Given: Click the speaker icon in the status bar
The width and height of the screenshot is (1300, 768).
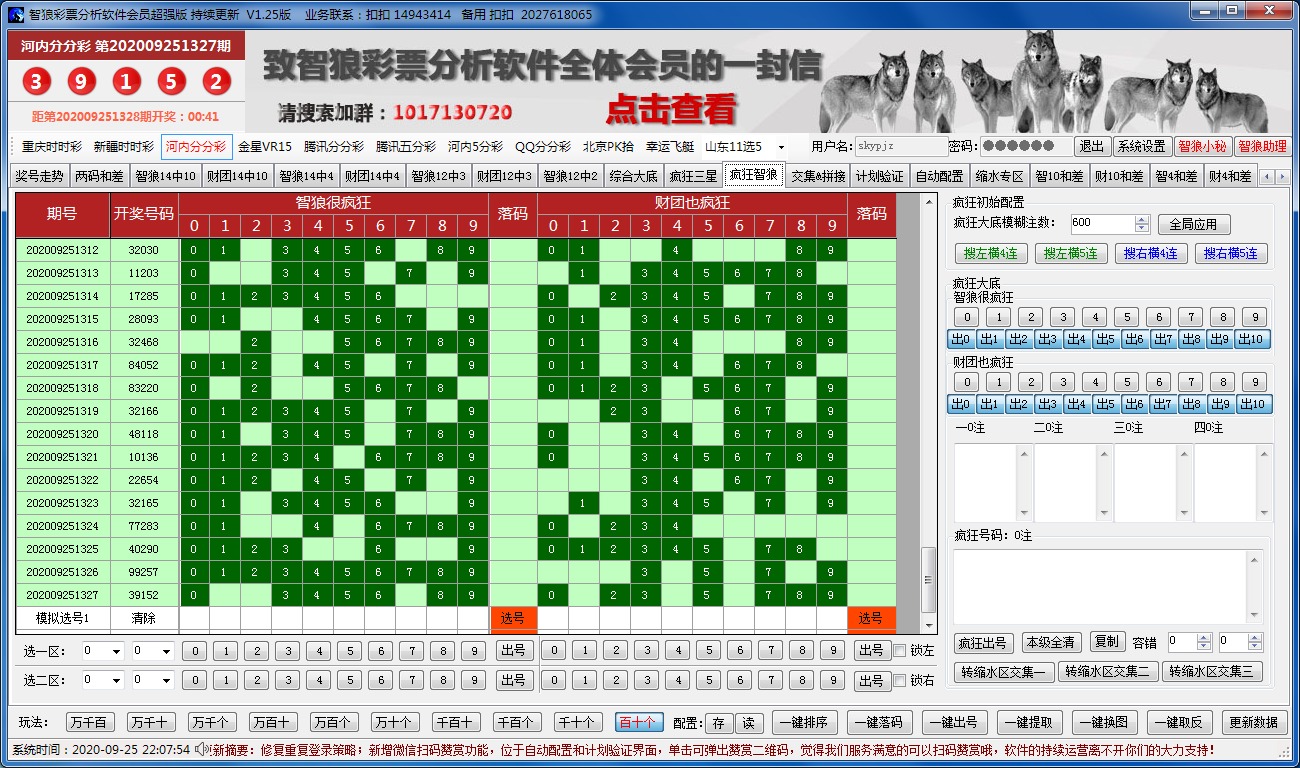Looking at the screenshot, I should [201, 749].
